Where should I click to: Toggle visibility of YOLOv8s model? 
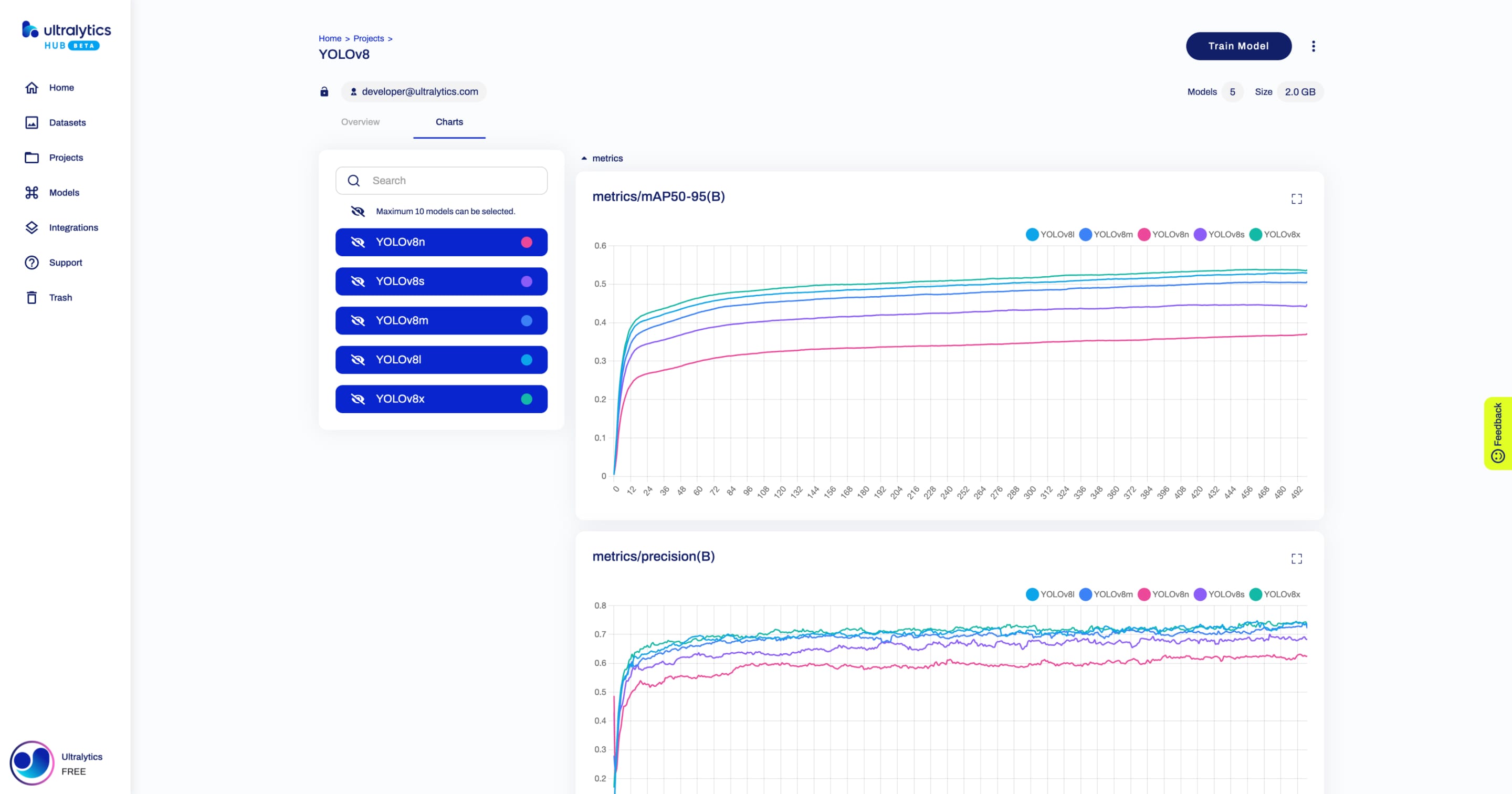358,281
